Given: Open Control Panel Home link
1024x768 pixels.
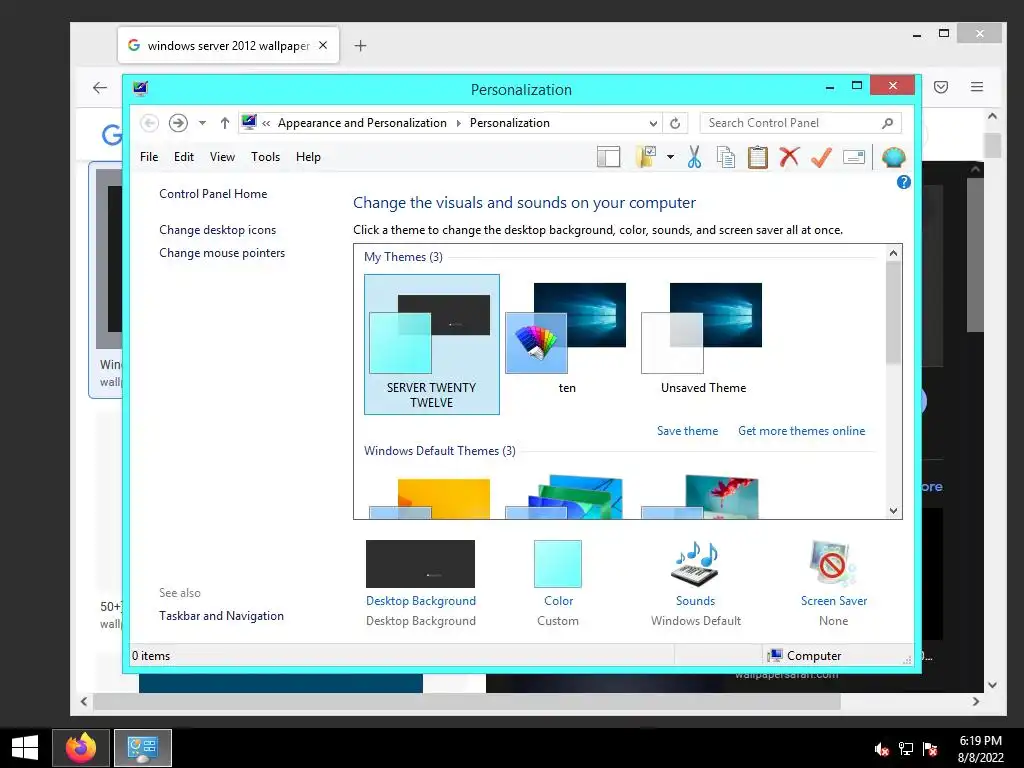Looking at the screenshot, I should click(213, 194).
